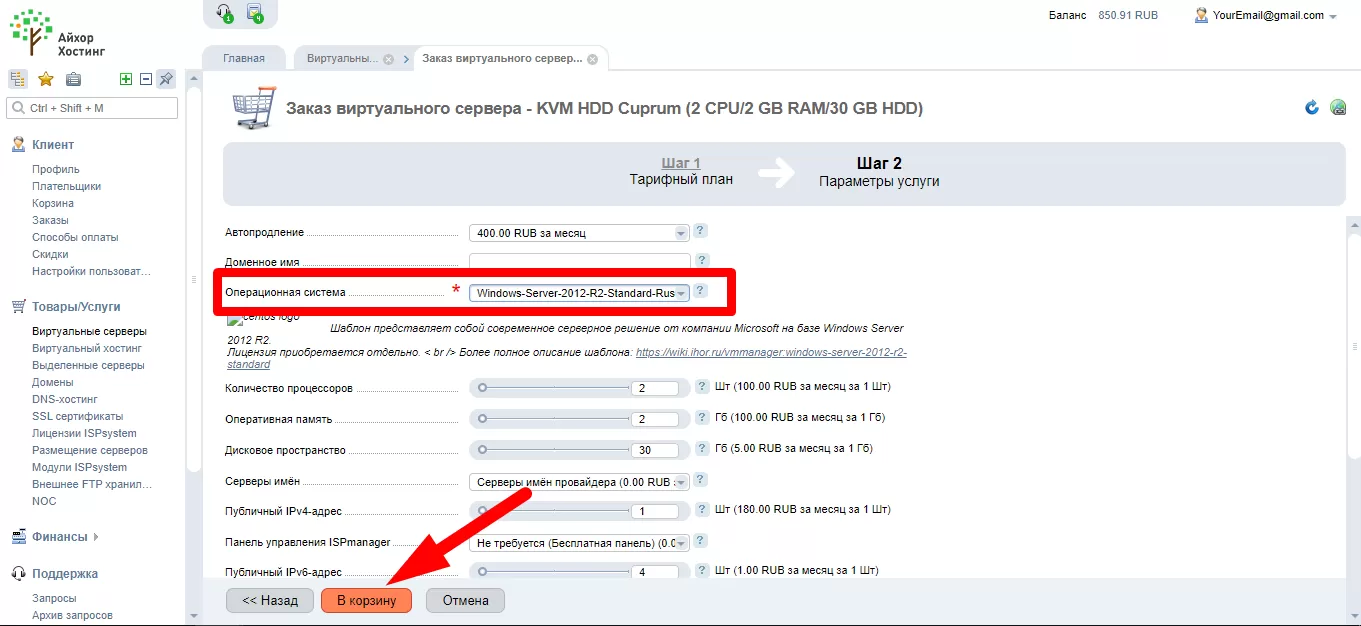Image resolution: width=1361 pixels, height=626 pixels.
Task: Click the headset support notifications icon
Action: tap(225, 13)
